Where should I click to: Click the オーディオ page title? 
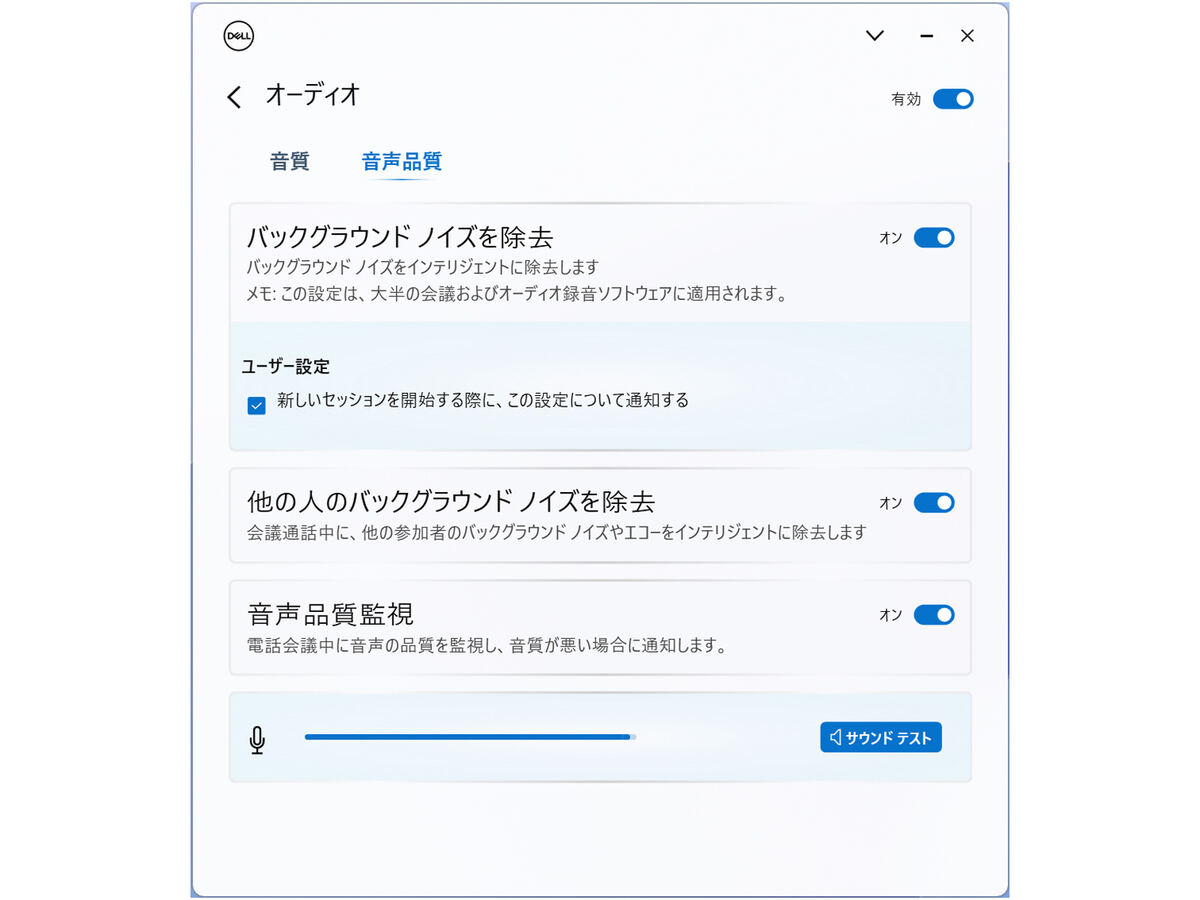(312, 96)
